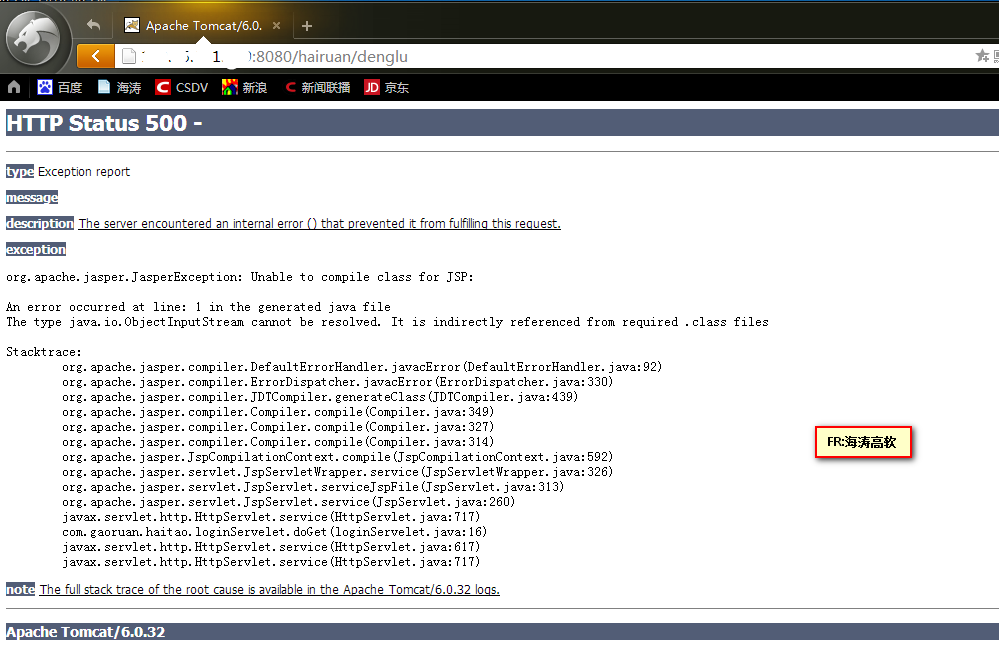
Task: Click the page icon in address bar
Action: 129,56
